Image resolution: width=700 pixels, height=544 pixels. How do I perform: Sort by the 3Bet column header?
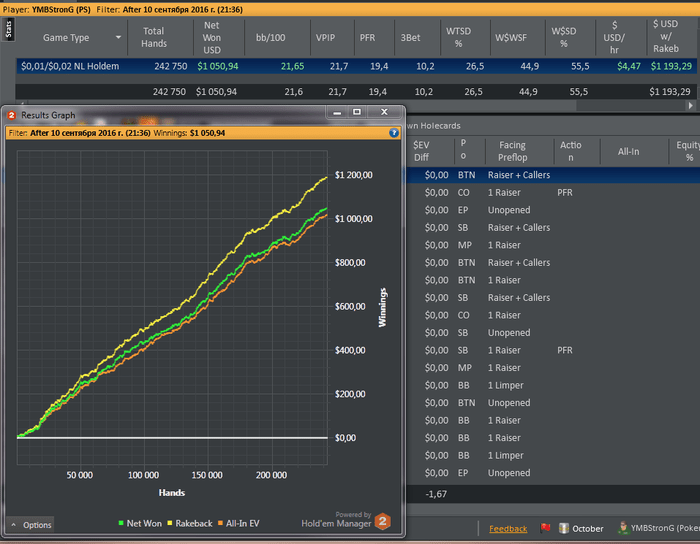(410, 38)
